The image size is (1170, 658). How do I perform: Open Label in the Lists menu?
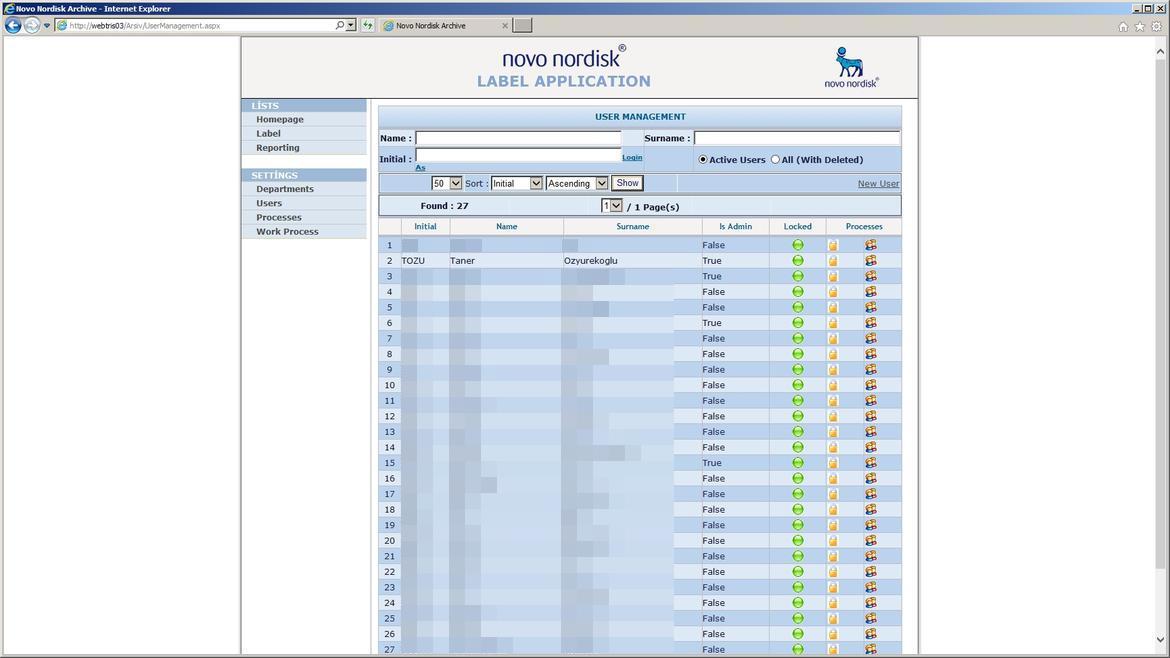pyautogui.click(x=269, y=134)
